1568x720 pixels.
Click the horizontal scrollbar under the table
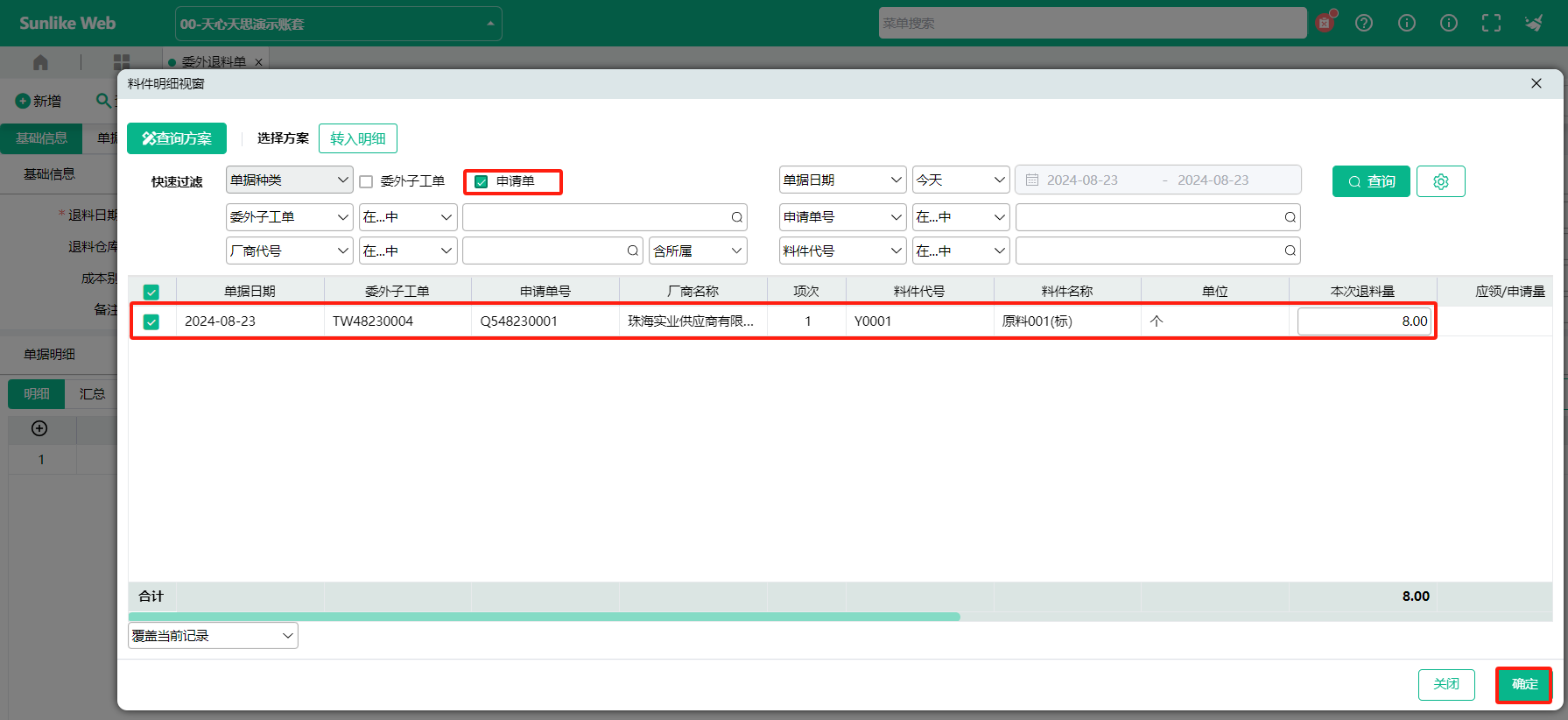(x=544, y=617)
